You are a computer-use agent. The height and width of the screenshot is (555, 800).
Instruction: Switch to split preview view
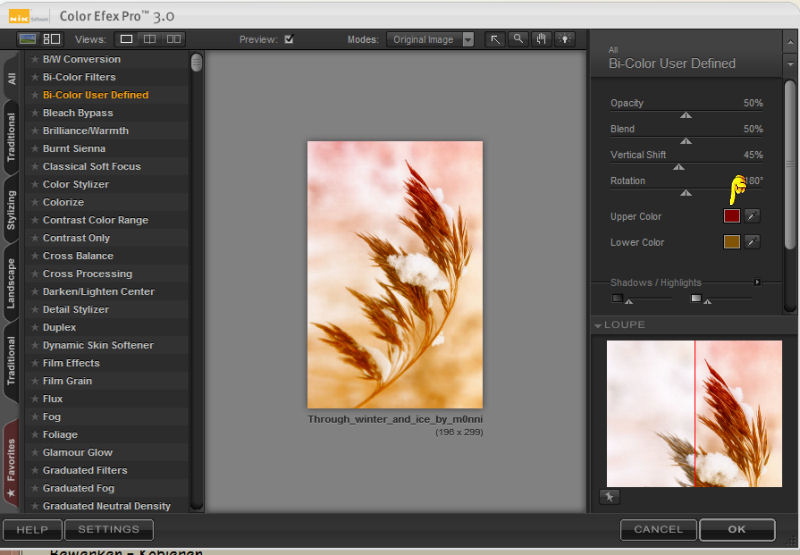click(x=150, y=39)
